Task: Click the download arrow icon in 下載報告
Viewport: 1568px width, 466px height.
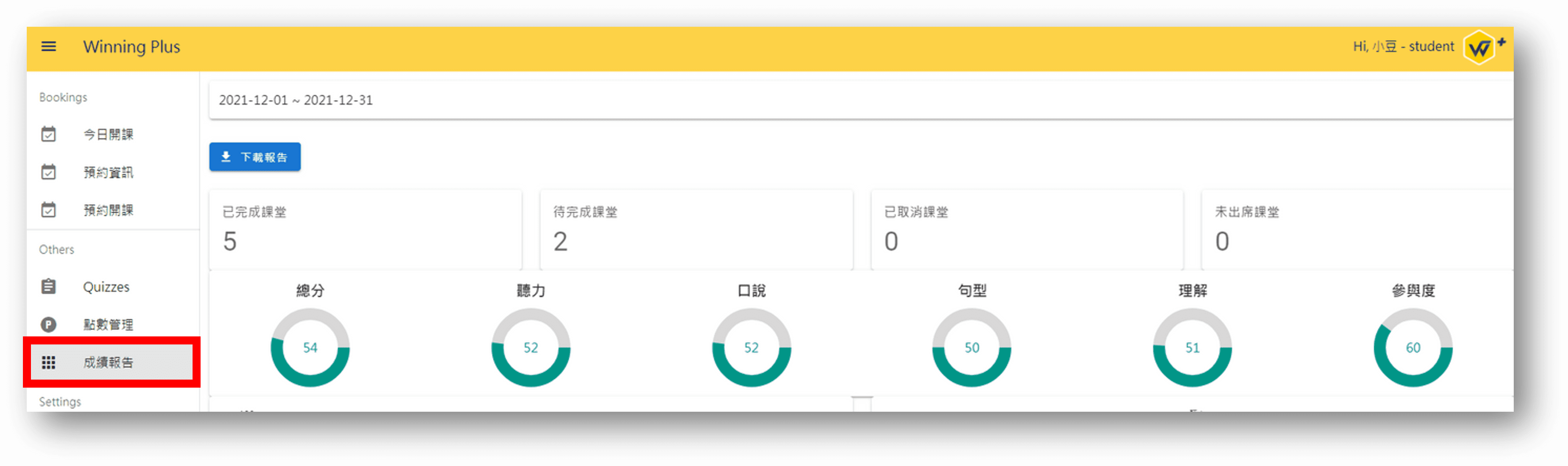Action: [x=226, y=157]
